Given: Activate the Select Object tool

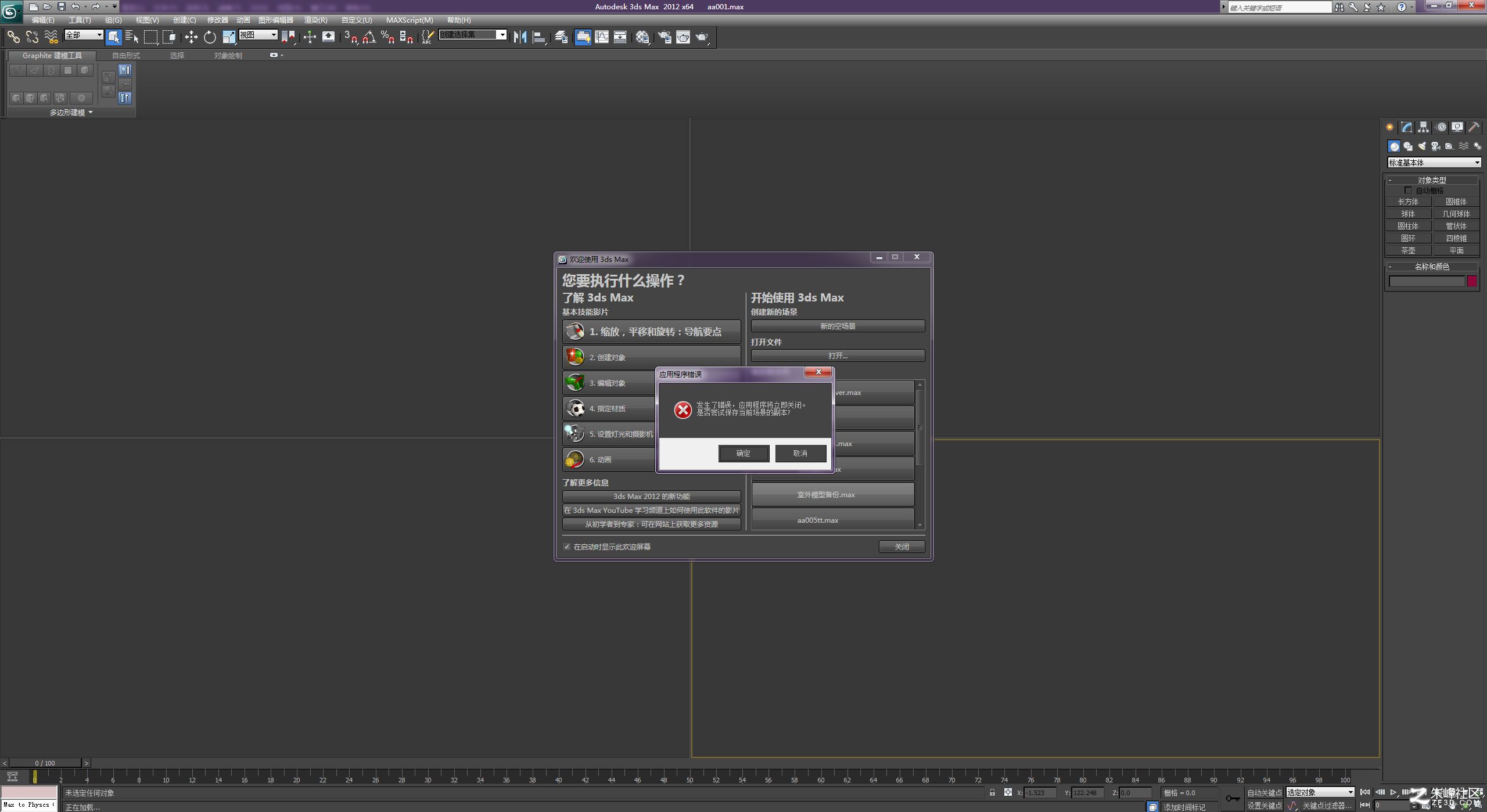Looking at the screenshot, I should click(113, 37).
